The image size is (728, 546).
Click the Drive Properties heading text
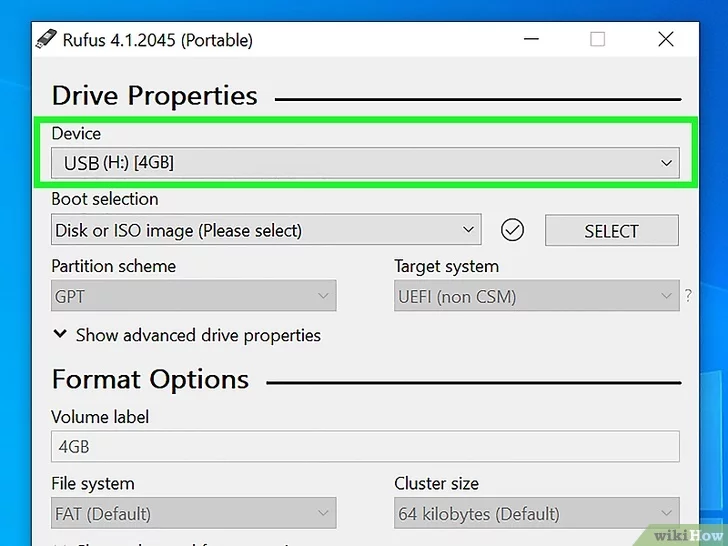155,96
